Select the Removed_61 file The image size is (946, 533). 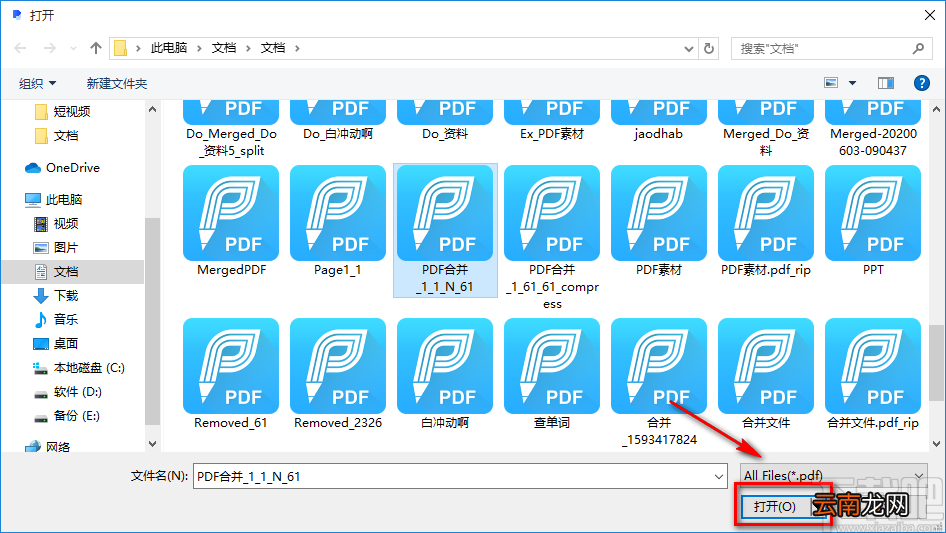tap(231, 366)
